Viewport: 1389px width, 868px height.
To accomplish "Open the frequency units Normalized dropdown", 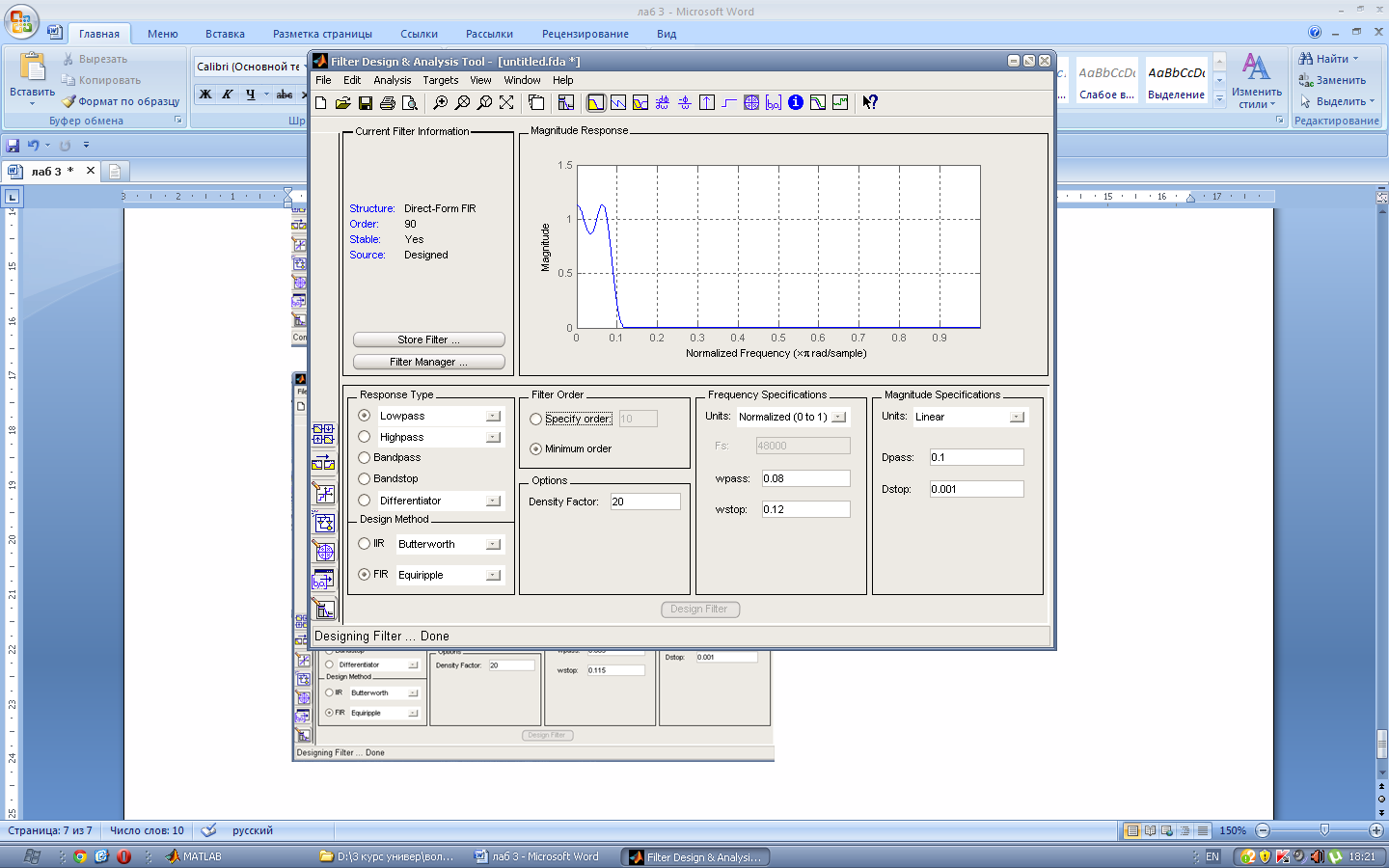I will pyautogui.click(x=838, y=417).
